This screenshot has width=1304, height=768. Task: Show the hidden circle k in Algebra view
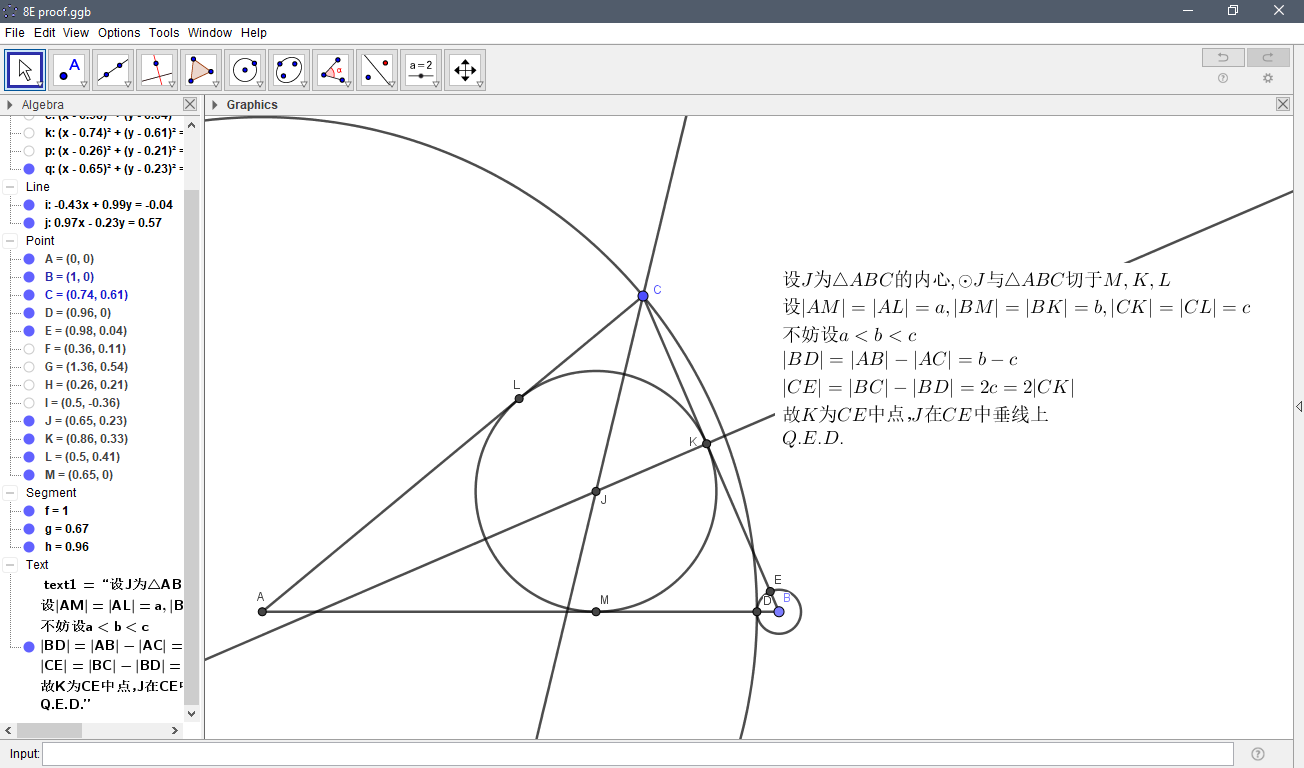coord(27,133)
